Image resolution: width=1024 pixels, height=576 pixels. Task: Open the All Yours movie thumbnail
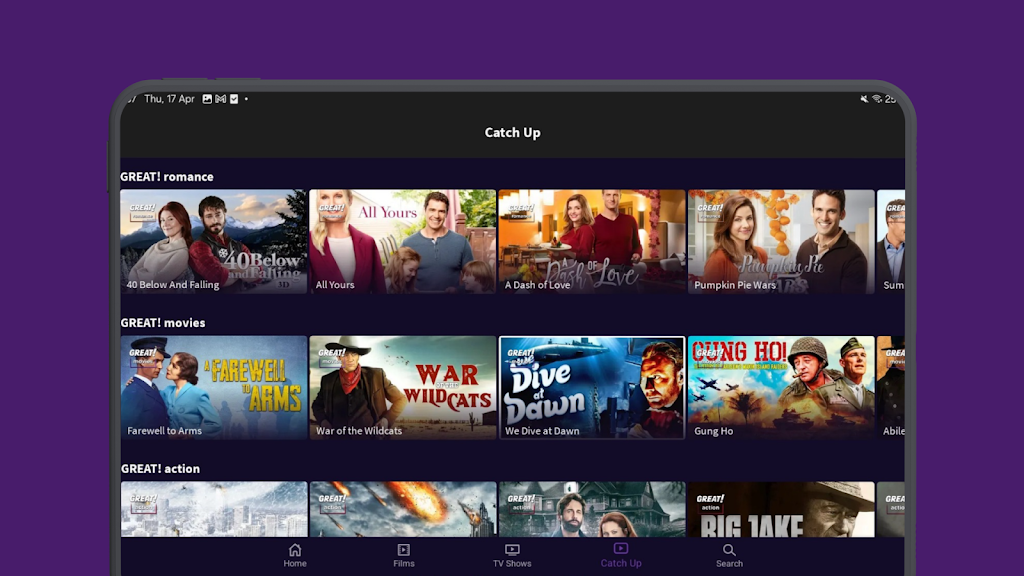click(402, 241)
